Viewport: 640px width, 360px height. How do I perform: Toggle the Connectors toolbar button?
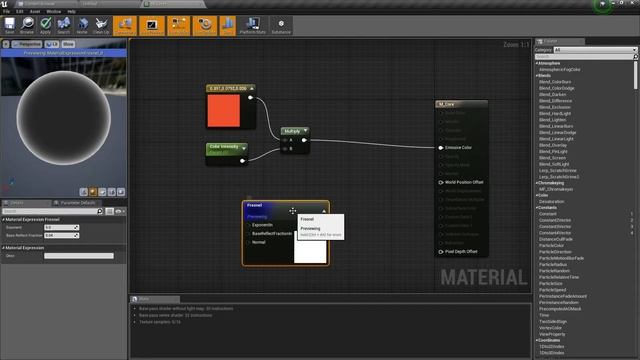coord(125,26)
